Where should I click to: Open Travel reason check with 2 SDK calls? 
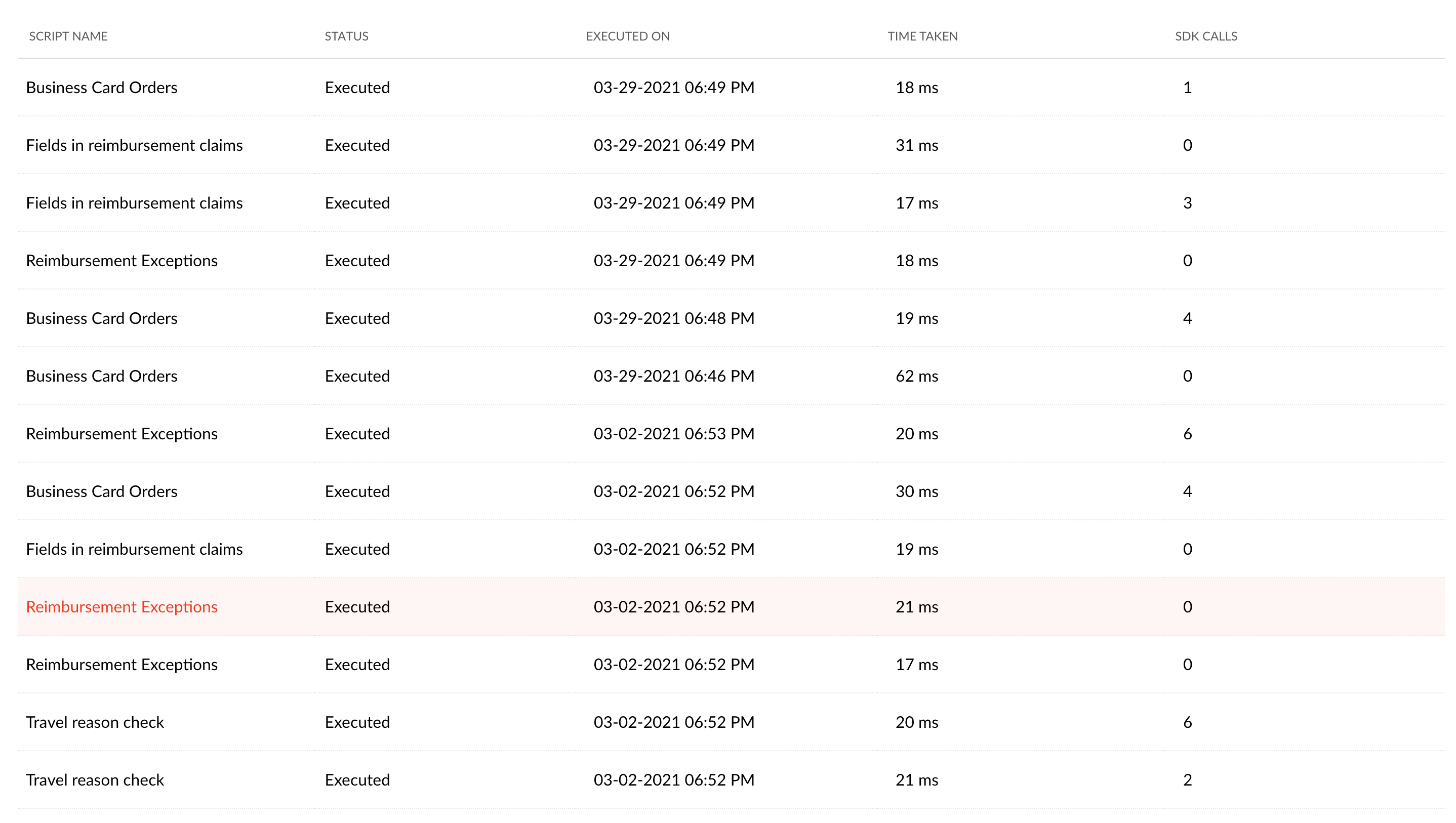click(95, 779)
